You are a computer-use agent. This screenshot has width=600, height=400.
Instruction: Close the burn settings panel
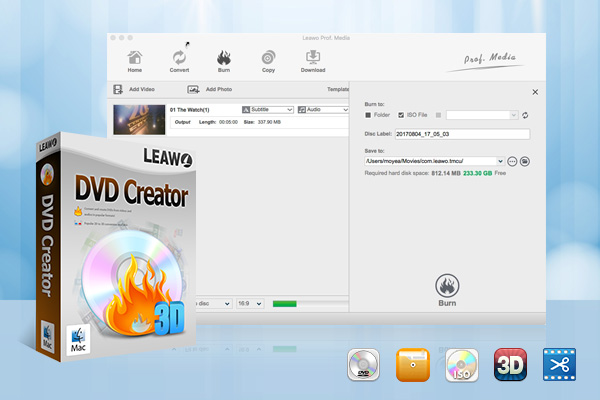coord(535,92)
